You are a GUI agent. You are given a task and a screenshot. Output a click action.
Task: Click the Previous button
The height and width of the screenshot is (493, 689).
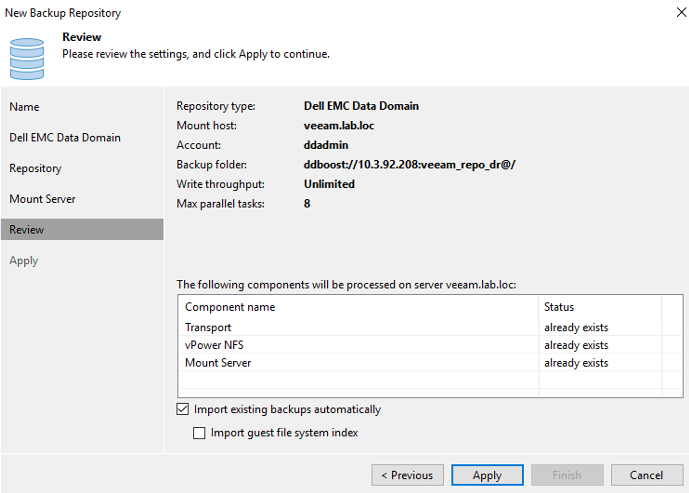(x=407, y=475)
